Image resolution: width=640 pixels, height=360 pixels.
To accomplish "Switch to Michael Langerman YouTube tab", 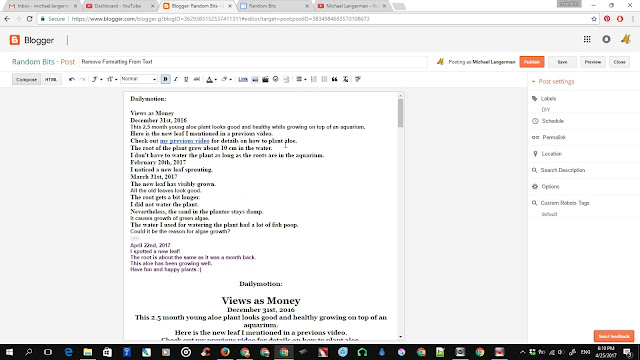I will pos(351,6).
